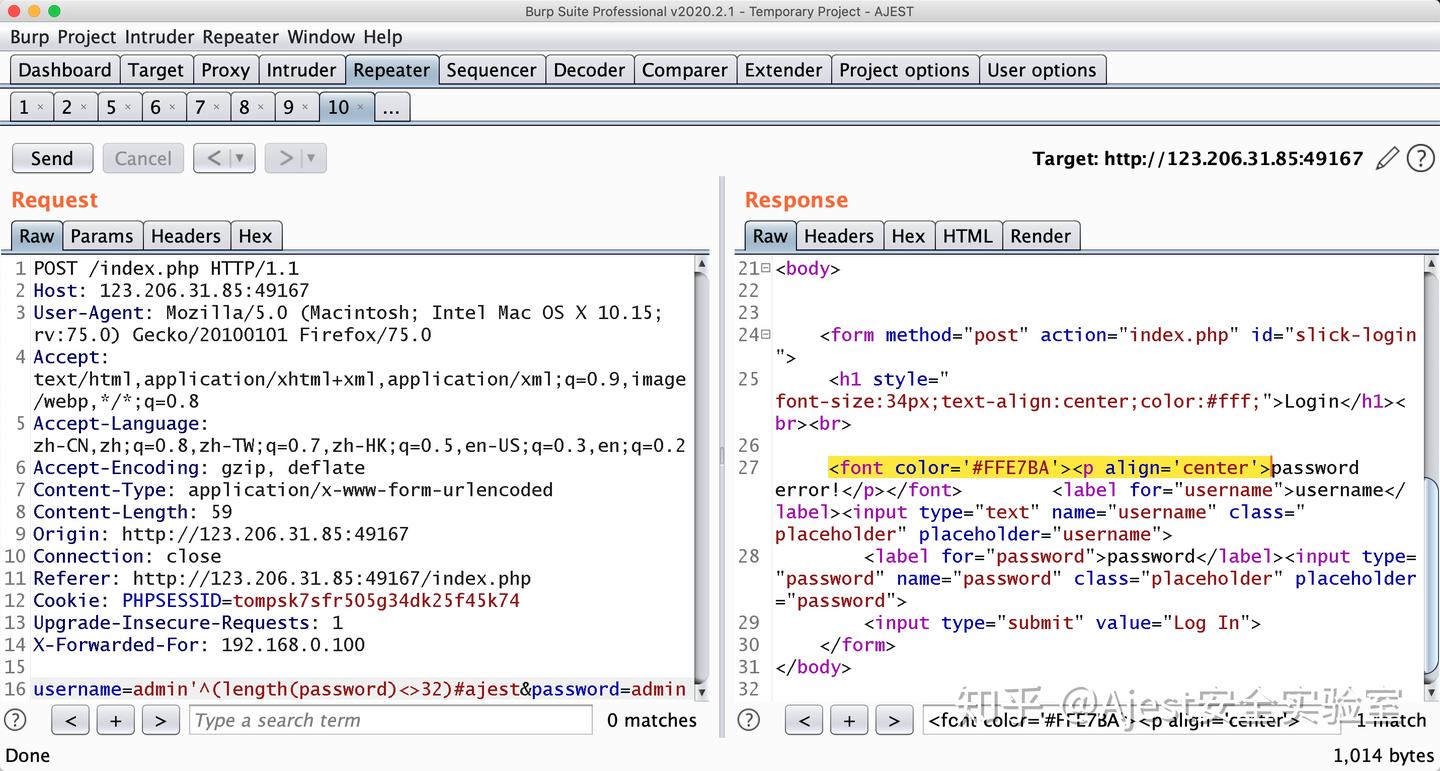Open the Window menu

point(321,37)
